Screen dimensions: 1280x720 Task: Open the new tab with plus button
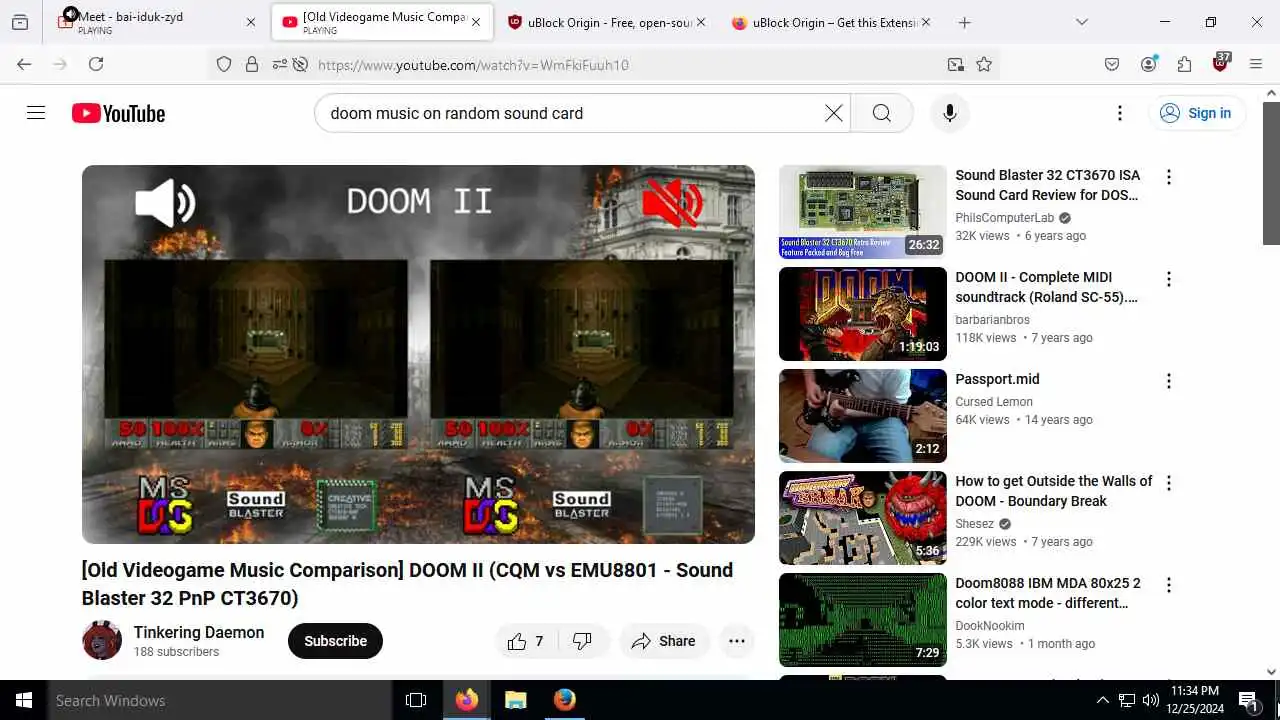coord(964,22)
